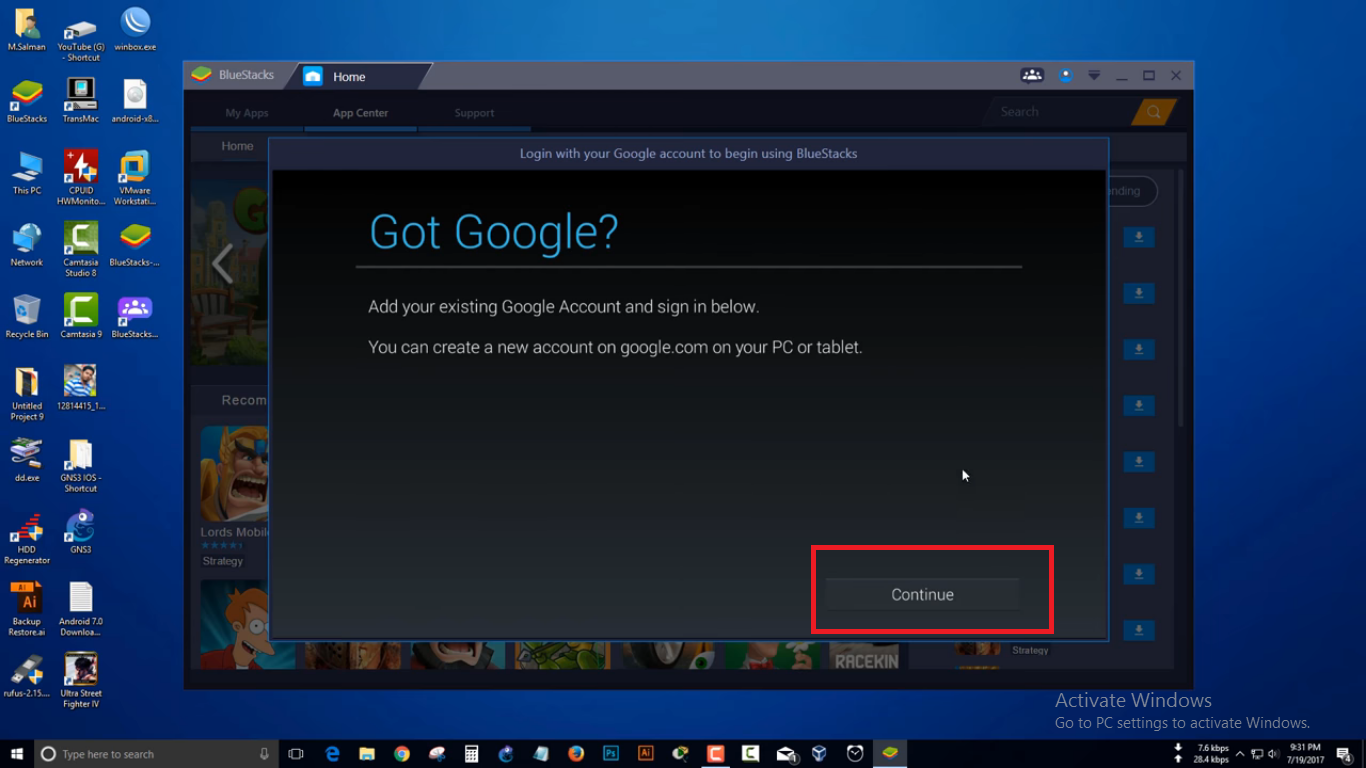Launch Ultra Street Fighter IV from desktop

81,680
